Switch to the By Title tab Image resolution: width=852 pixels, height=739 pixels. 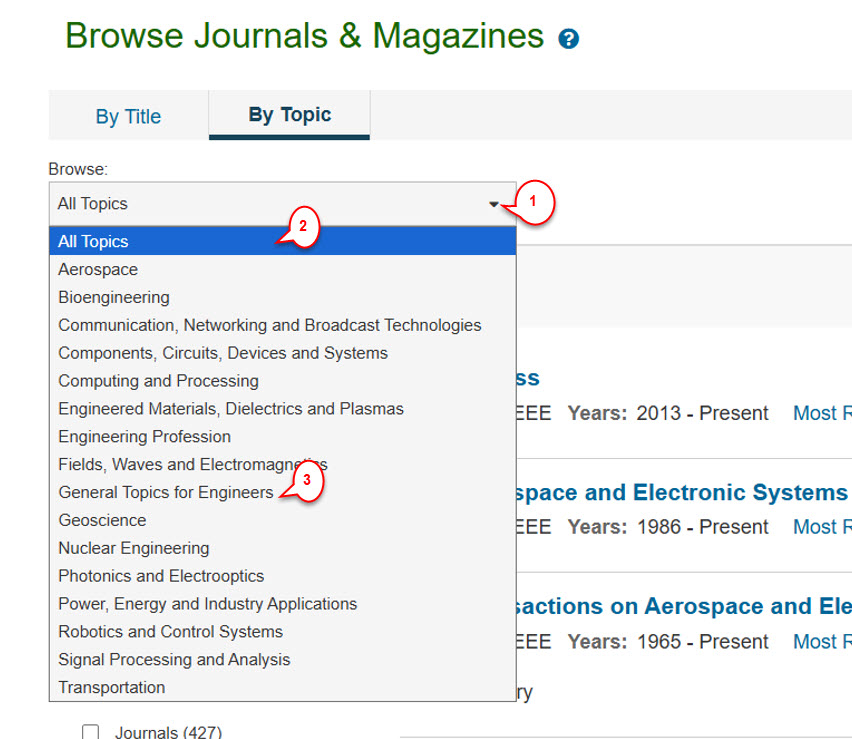[128, 116]
